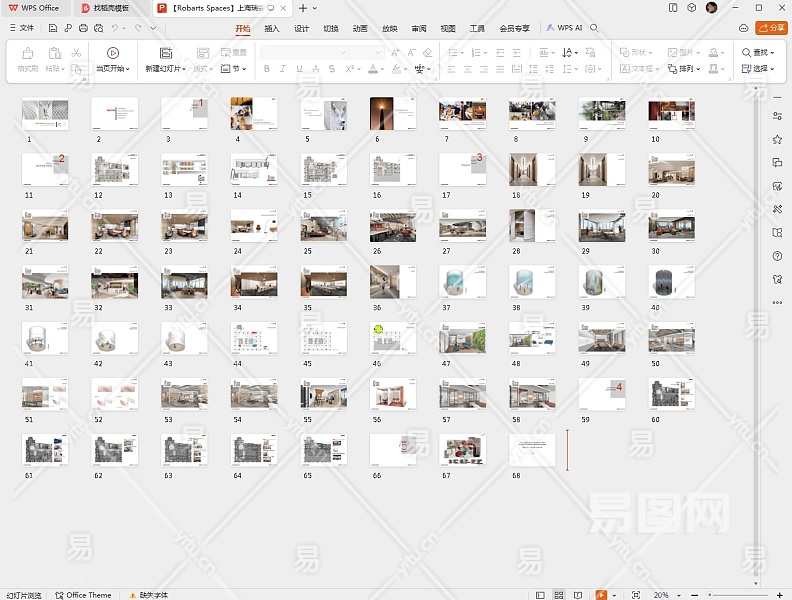The height and width of the screenshot is (600, 792).
Task: Switch to slide sorter view mode
Action: [559, 595]
